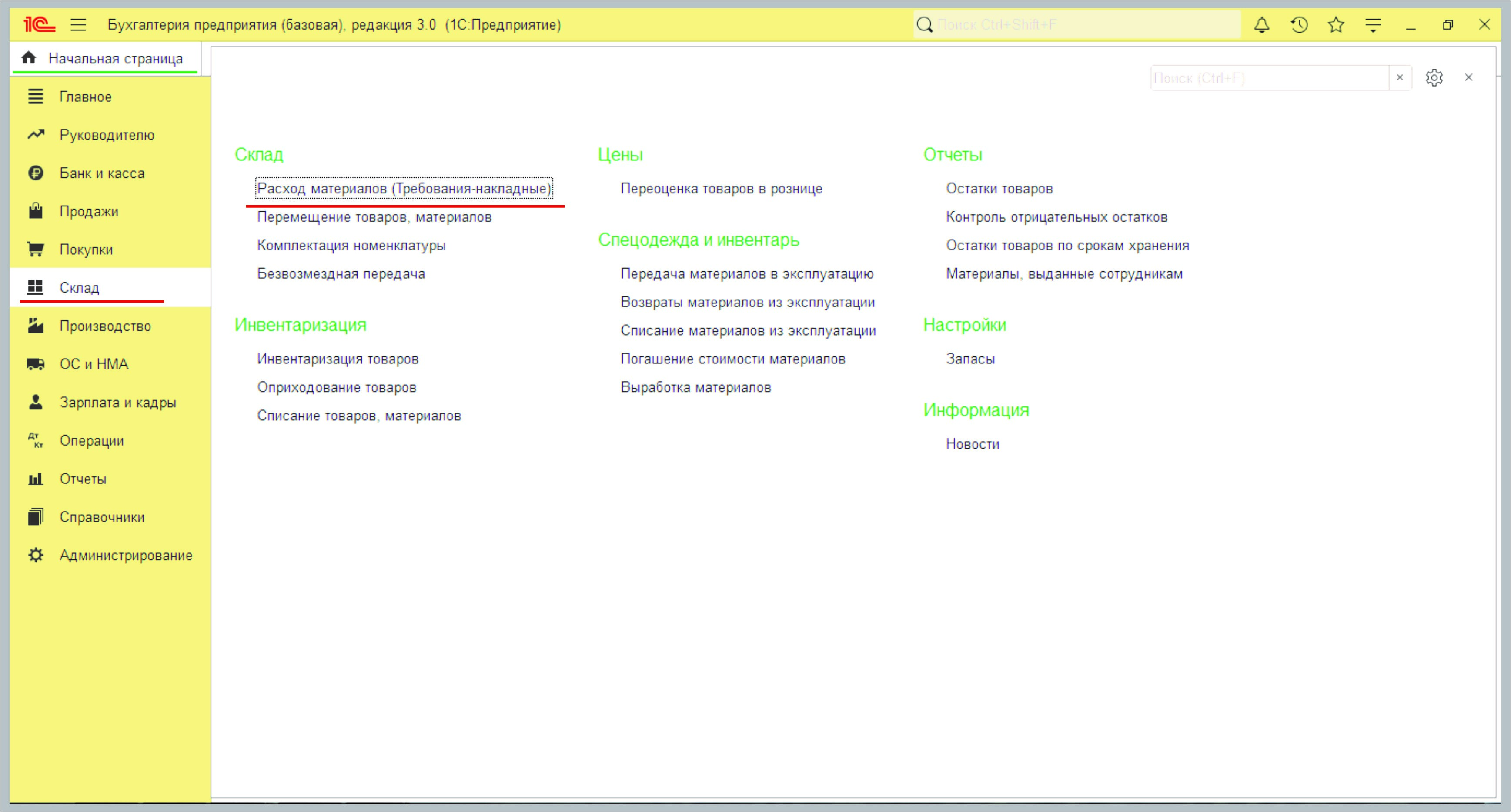Screen dimensions: 1511x812
Task: Go to Администрирование section
Action: pyautogui.click(x=126, y=555)
